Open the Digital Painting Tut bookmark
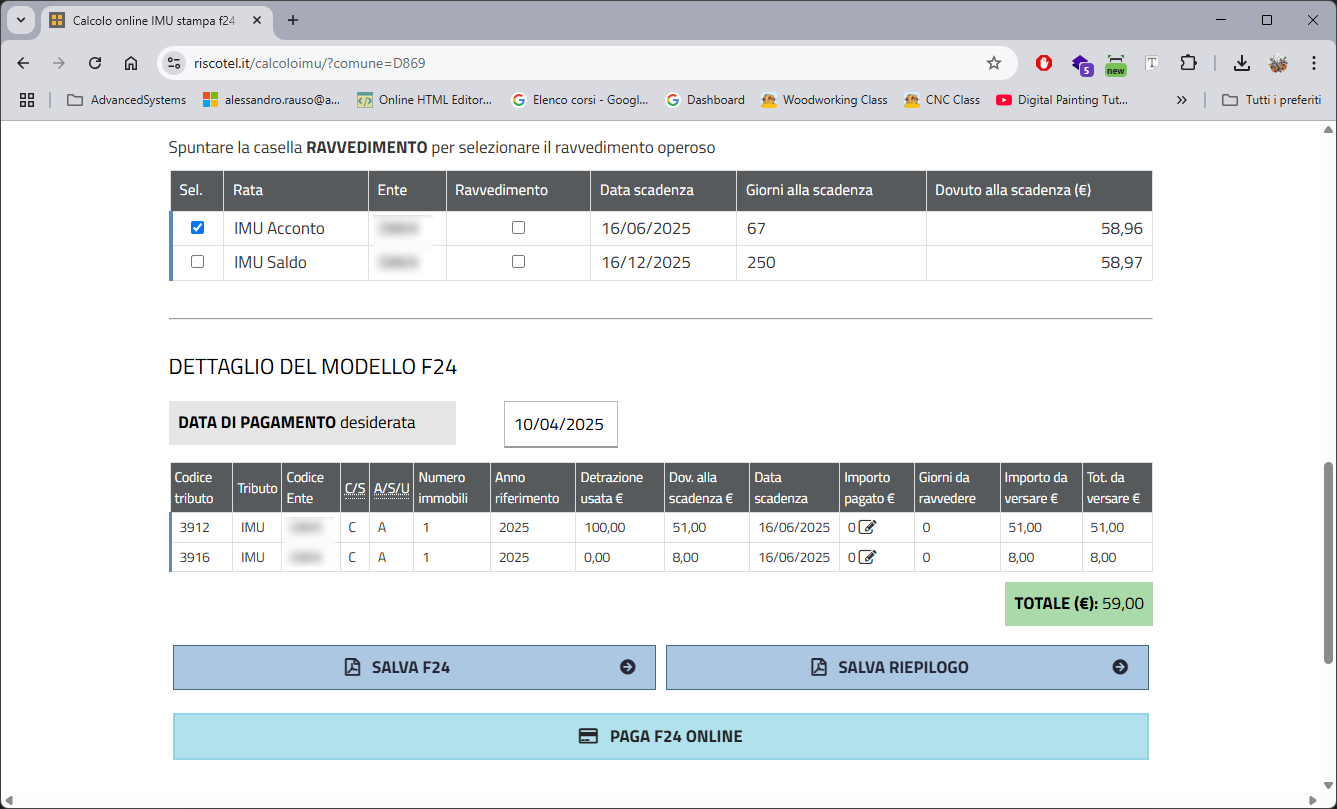This screenshot has width=1337, height=809. coord(1062,100)
